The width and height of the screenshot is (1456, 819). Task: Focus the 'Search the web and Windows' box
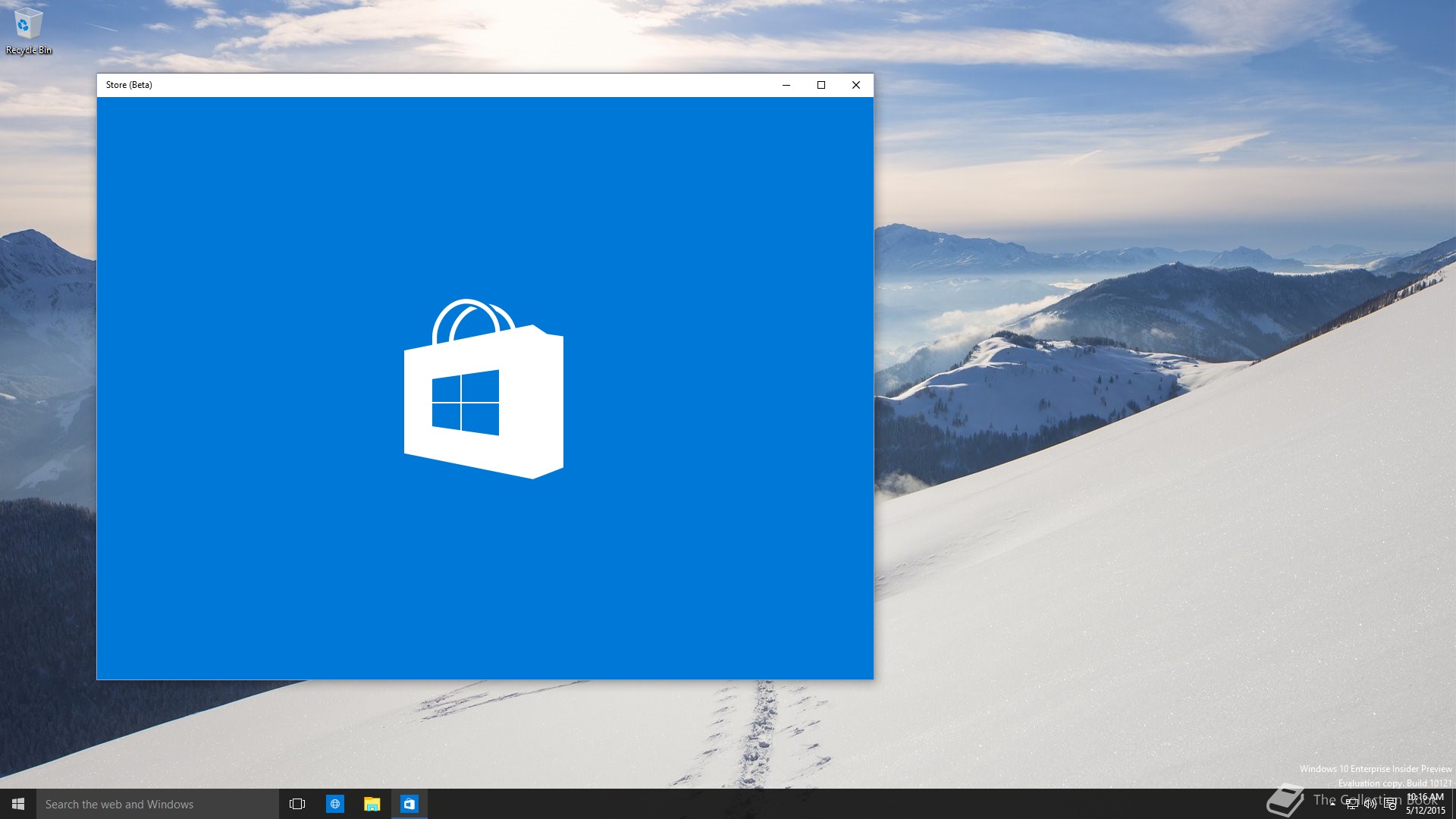pos(158,804)
